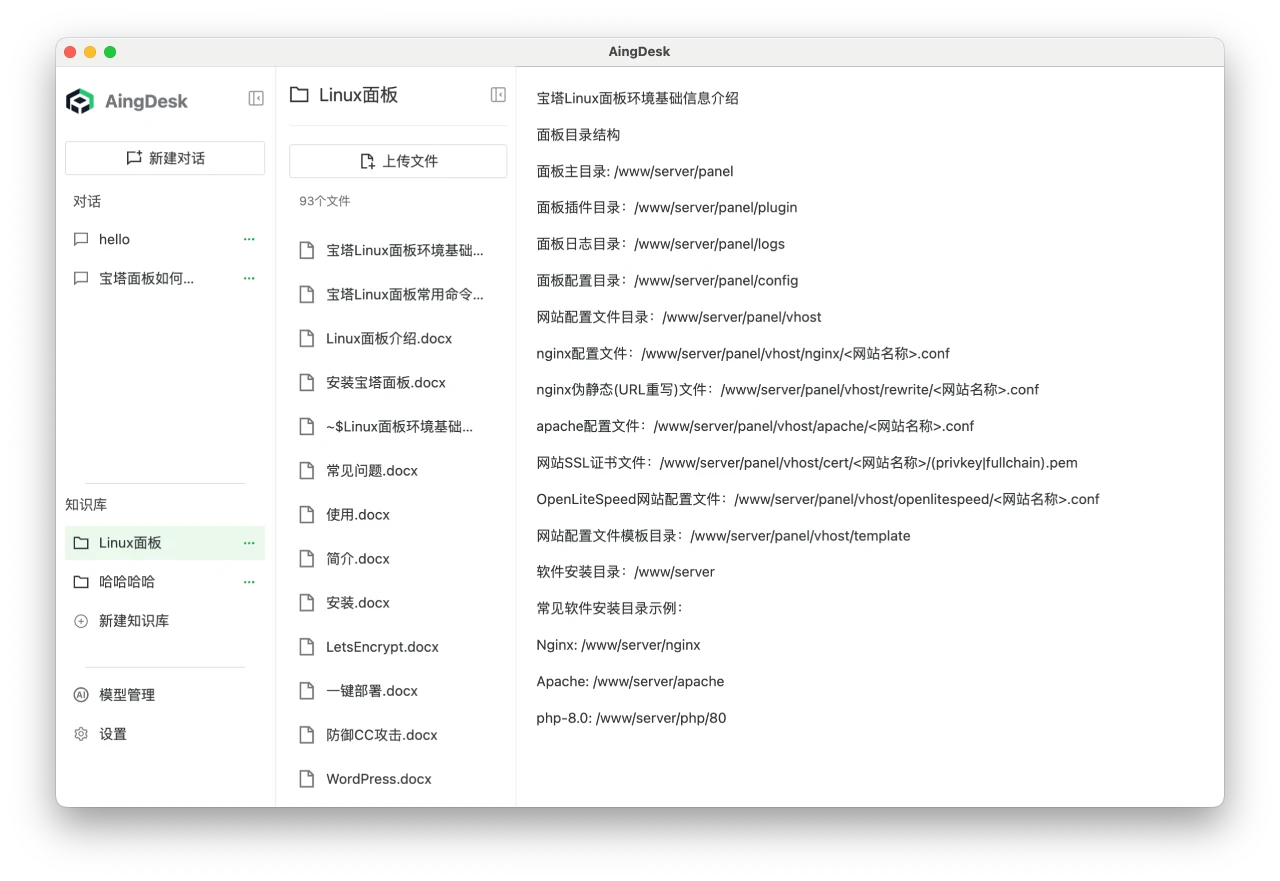Collapse the conversation sidebar panel
Viewport: 1280px width, 881px height.
tap(256, 98)
